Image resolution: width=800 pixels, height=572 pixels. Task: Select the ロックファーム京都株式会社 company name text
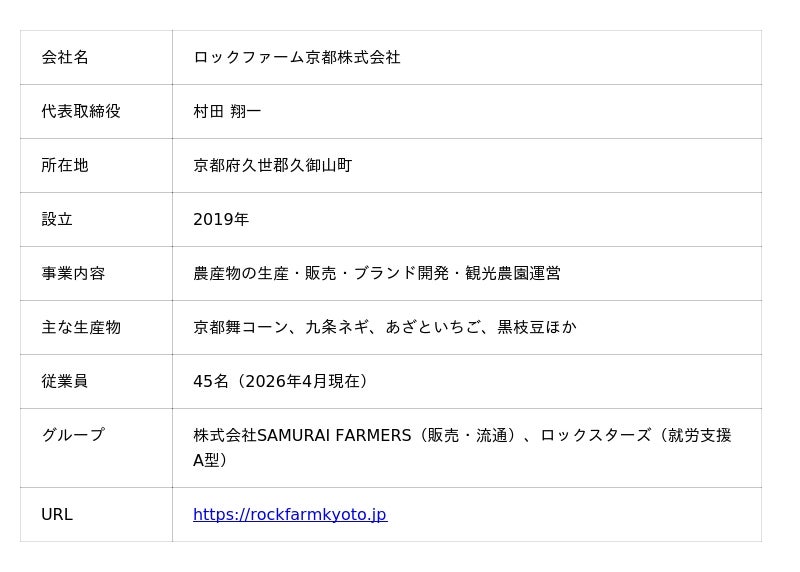click(296, 58)
